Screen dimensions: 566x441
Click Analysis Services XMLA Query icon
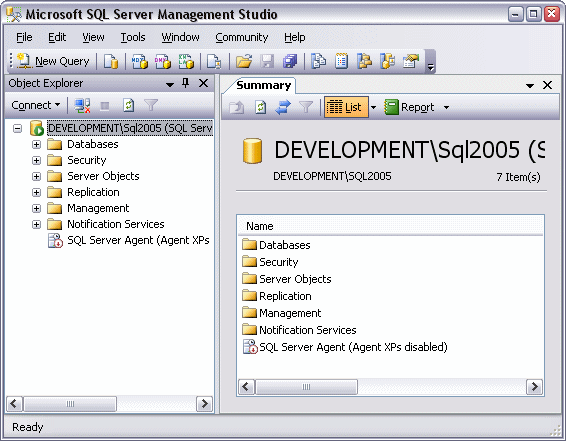186,61
